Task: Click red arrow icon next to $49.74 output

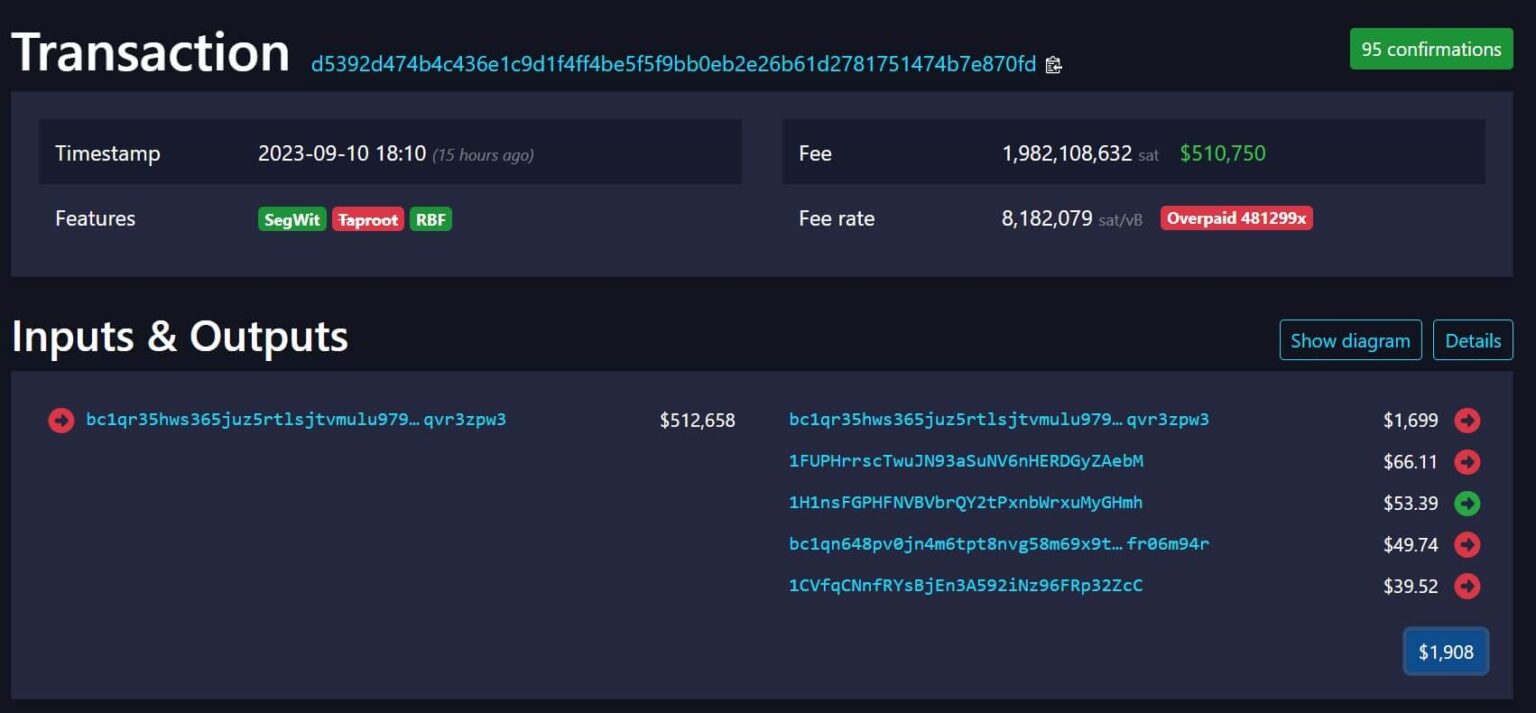Action: (1467, 545)
